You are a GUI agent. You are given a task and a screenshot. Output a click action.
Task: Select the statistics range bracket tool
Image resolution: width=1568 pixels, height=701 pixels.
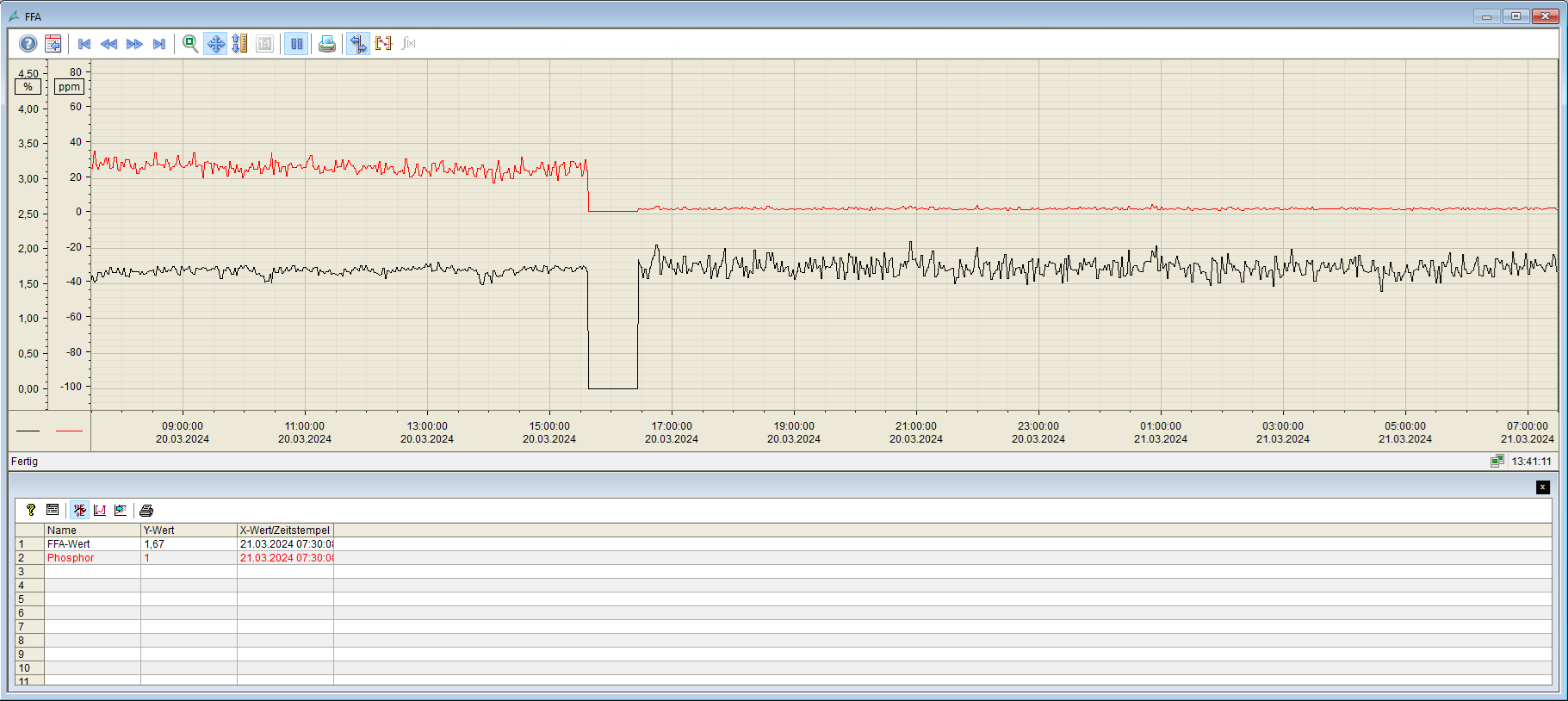[383, 43]
